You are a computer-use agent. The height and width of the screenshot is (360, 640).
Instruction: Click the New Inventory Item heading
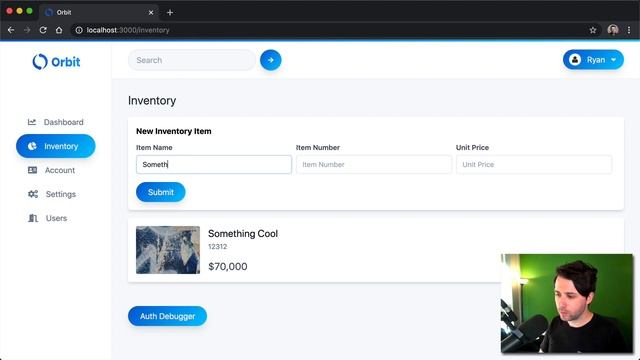(x=173, y=131)
